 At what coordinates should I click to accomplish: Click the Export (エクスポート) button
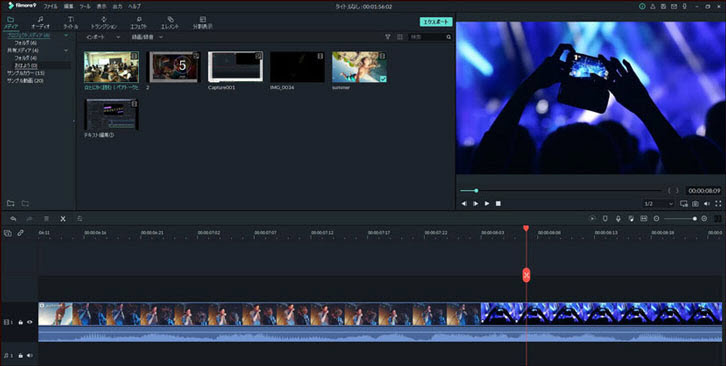point(436,22)
